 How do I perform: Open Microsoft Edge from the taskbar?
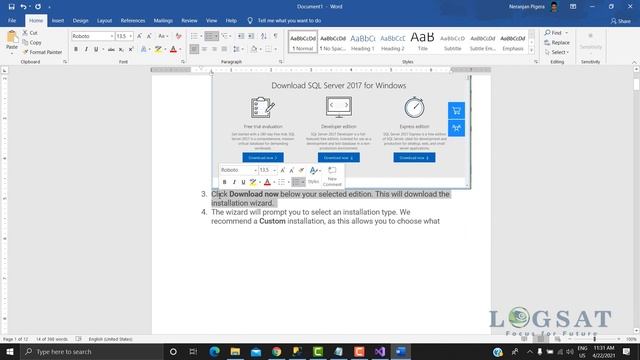coord(215,351)
